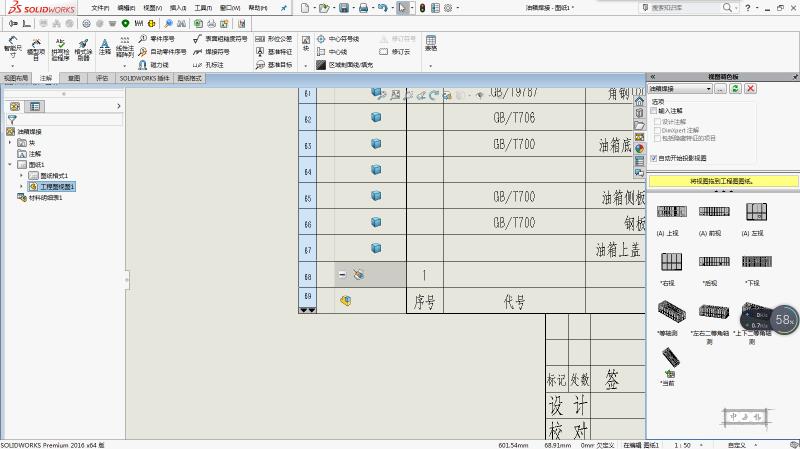Create a New document from top toolbar

click(x=305, y=8)
